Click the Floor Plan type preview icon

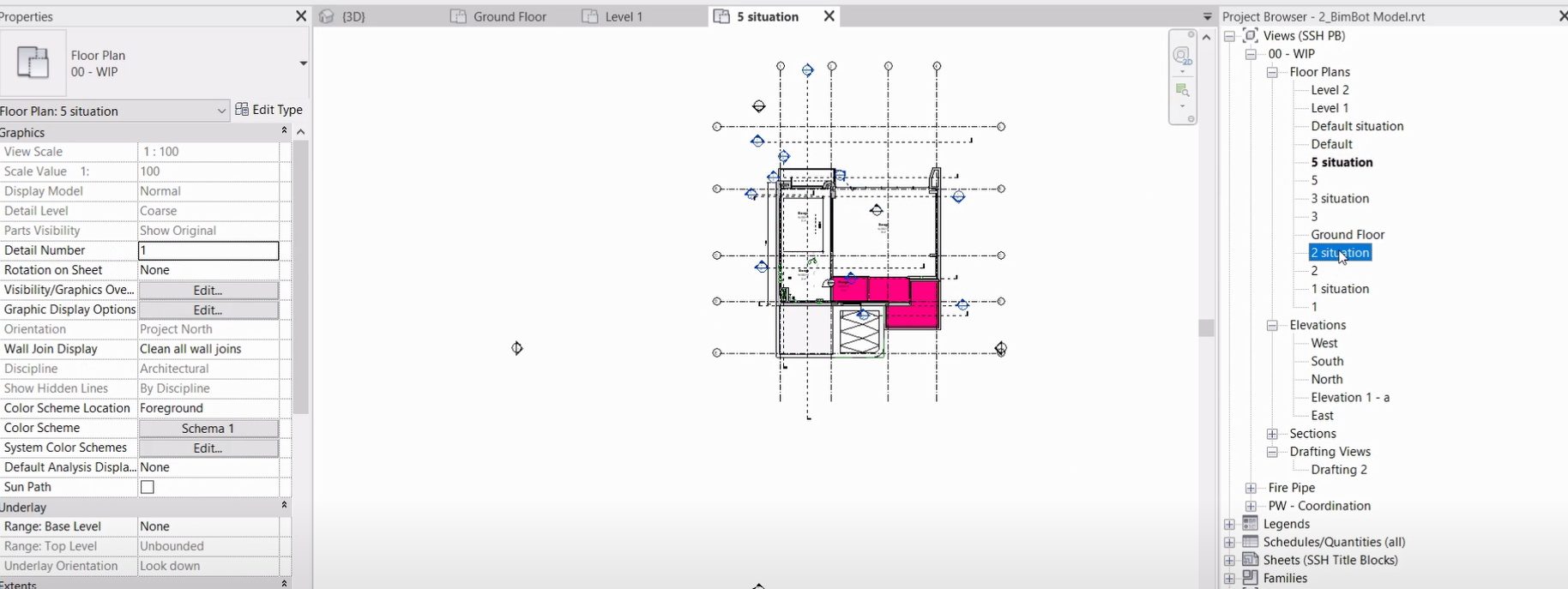coord(33,63)
